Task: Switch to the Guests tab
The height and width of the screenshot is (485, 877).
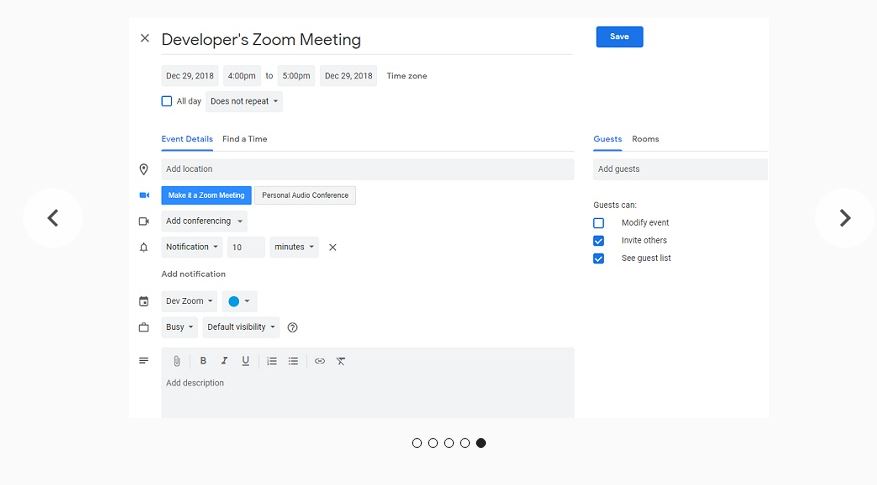Action: click(607, 139)
